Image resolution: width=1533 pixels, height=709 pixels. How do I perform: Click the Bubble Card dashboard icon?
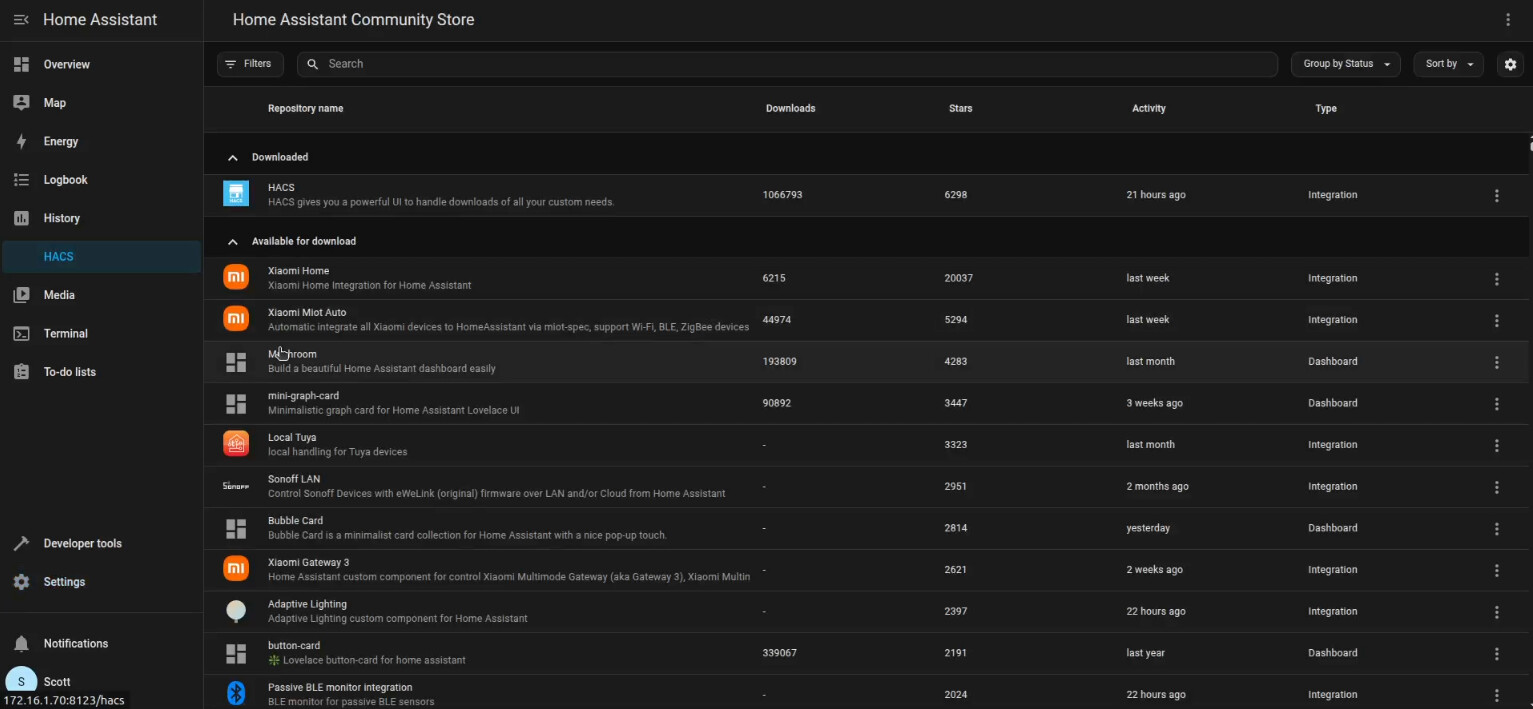pyautogui.click(x=236, y=528)
